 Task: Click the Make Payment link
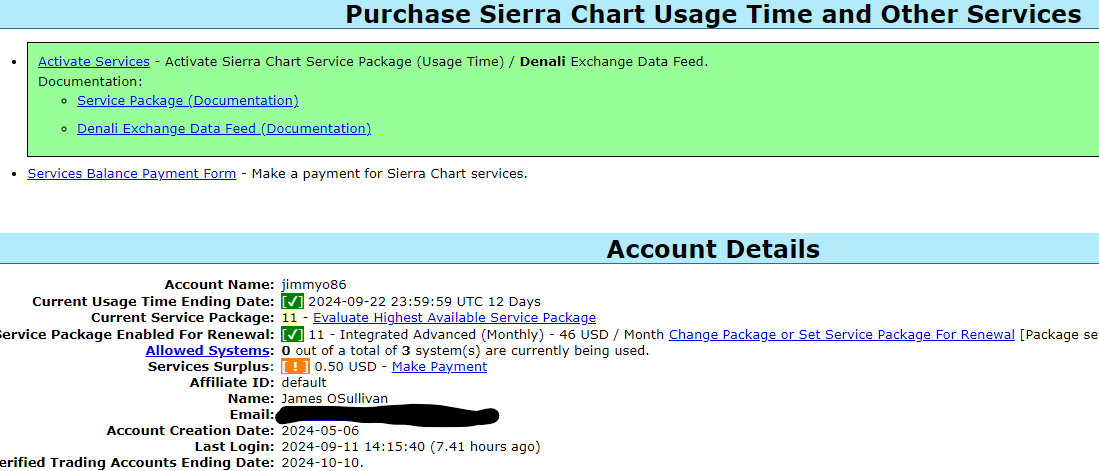[x=439, y=367]
